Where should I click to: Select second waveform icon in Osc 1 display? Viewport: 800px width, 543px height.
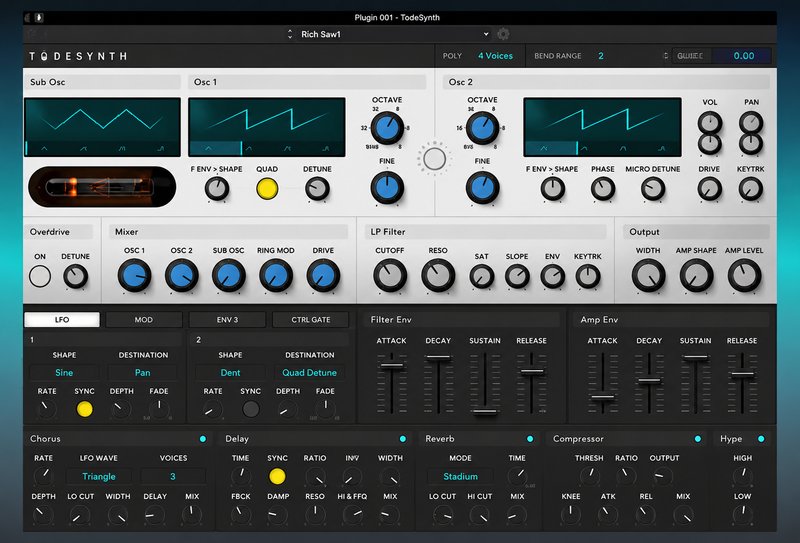pyautogui.click(x=248, y=149)
